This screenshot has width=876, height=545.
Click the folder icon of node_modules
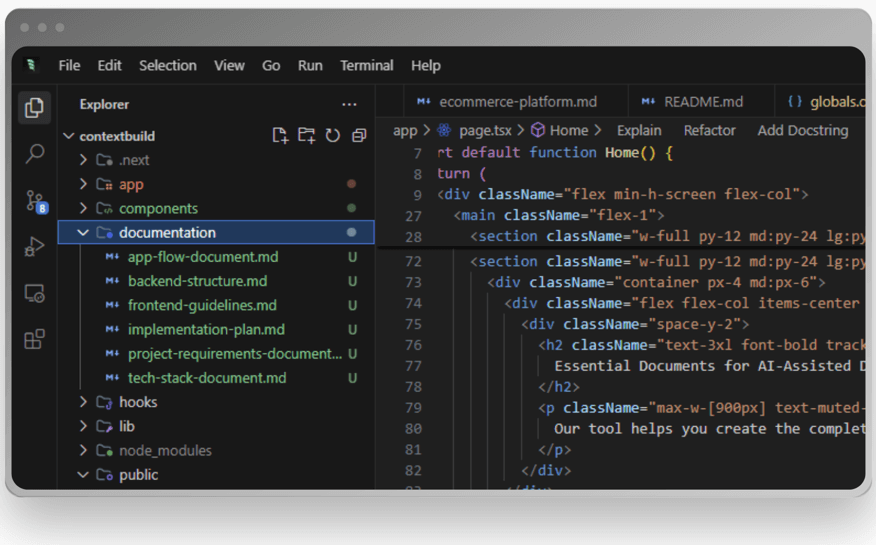tap(104, 450)
